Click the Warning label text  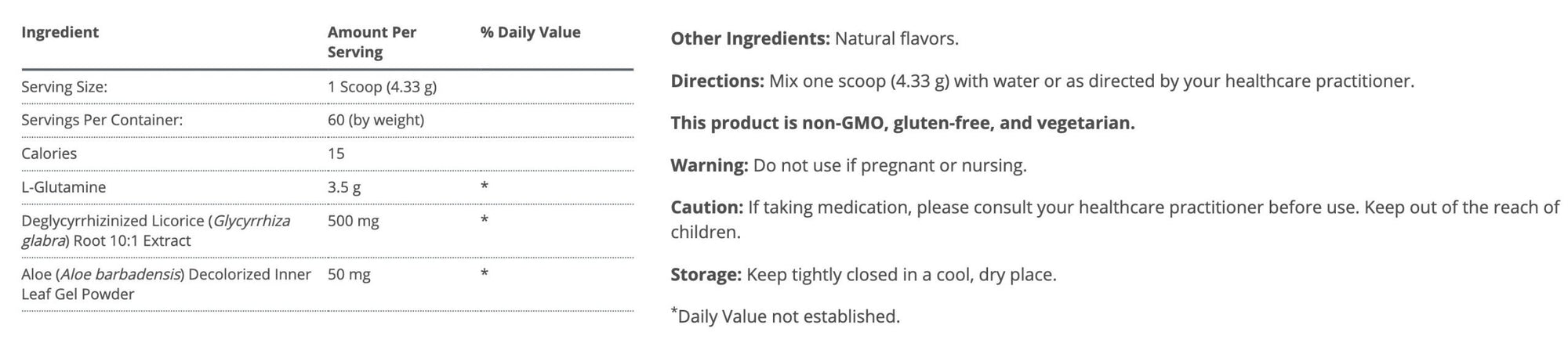709,165
